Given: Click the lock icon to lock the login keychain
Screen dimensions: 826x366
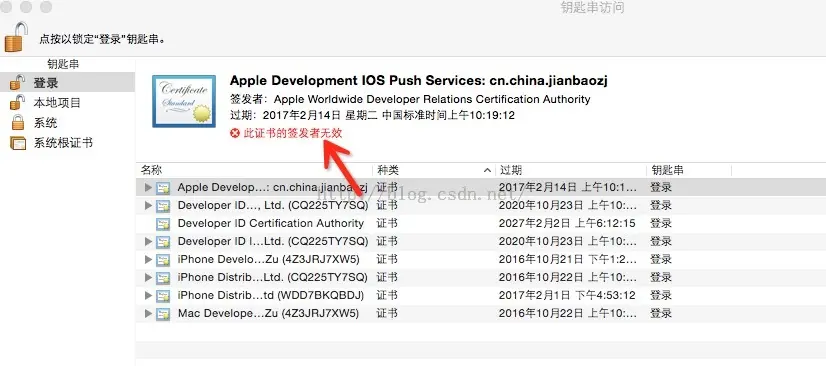Looking at the screenshot, I should (16, 37).
